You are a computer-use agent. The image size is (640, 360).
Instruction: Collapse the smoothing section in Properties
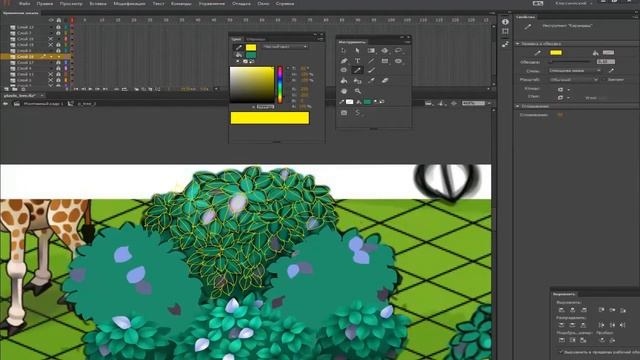coord(518,106)
